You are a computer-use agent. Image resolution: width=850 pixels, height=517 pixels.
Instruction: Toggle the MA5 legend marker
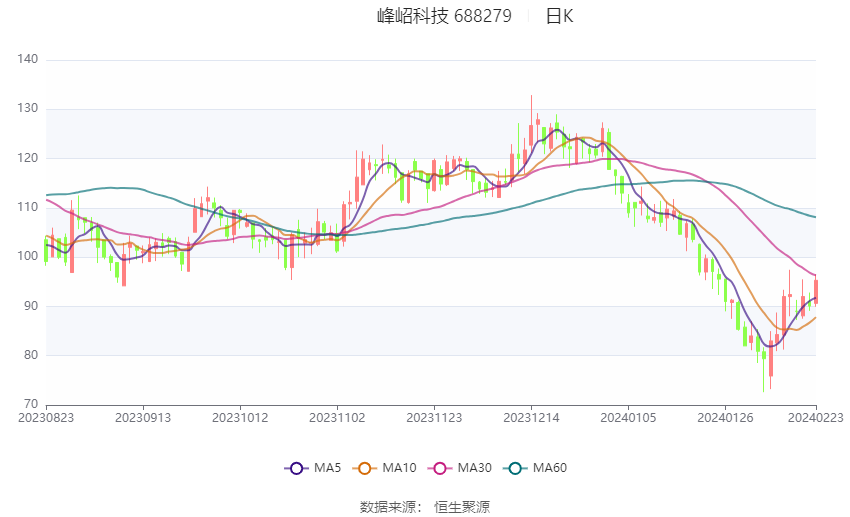tap(296, 468)
